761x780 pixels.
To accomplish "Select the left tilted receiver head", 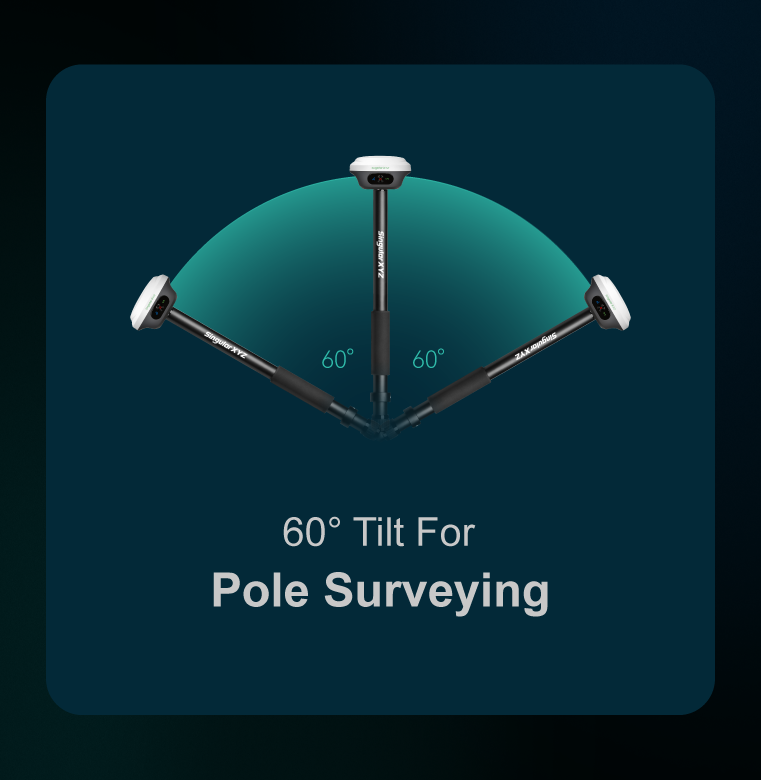I will click(153, 302).
